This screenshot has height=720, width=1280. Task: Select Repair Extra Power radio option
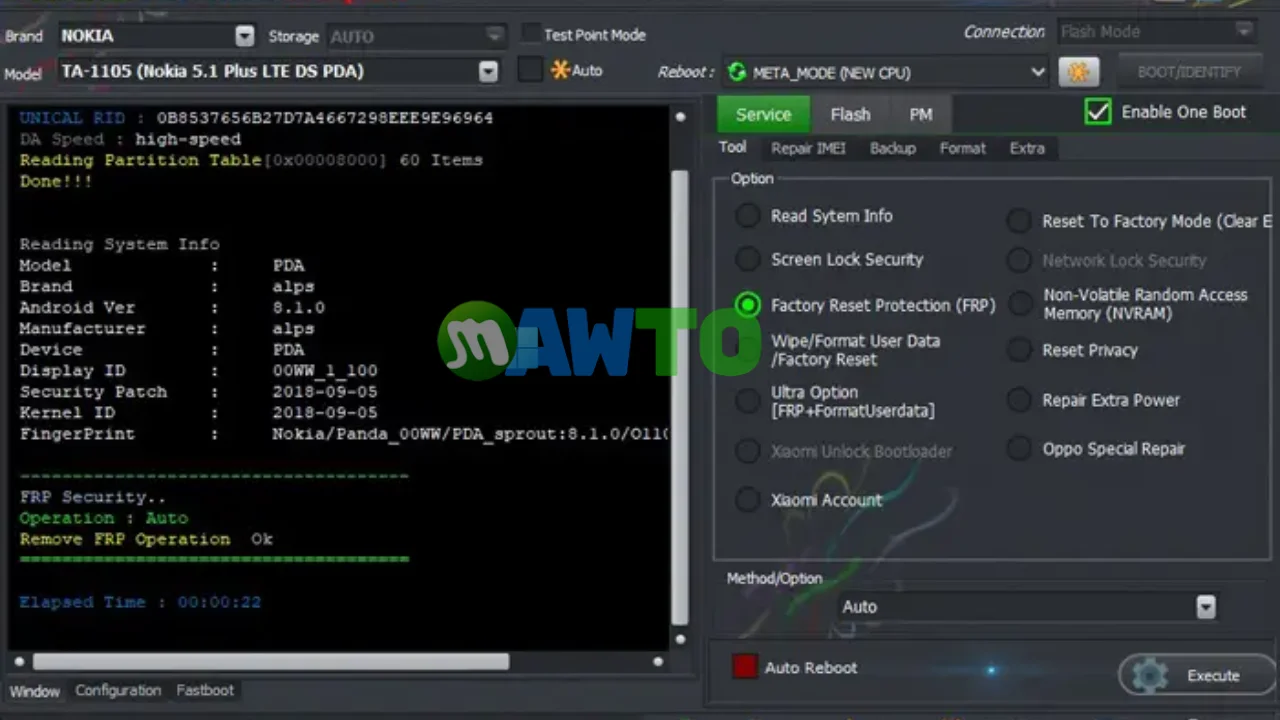tap(1018, 400)
